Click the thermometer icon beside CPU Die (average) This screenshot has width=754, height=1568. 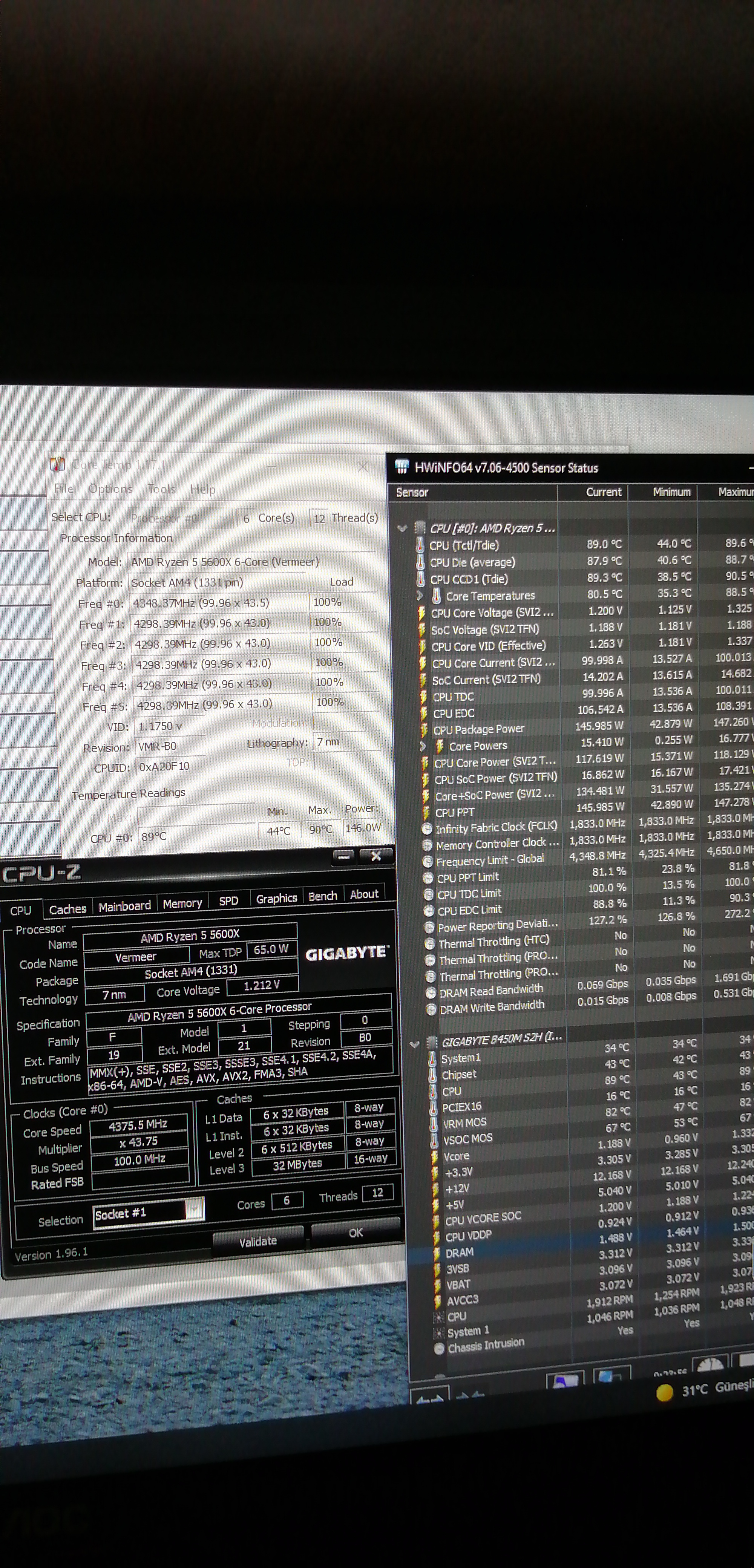(x=420, y=562)
